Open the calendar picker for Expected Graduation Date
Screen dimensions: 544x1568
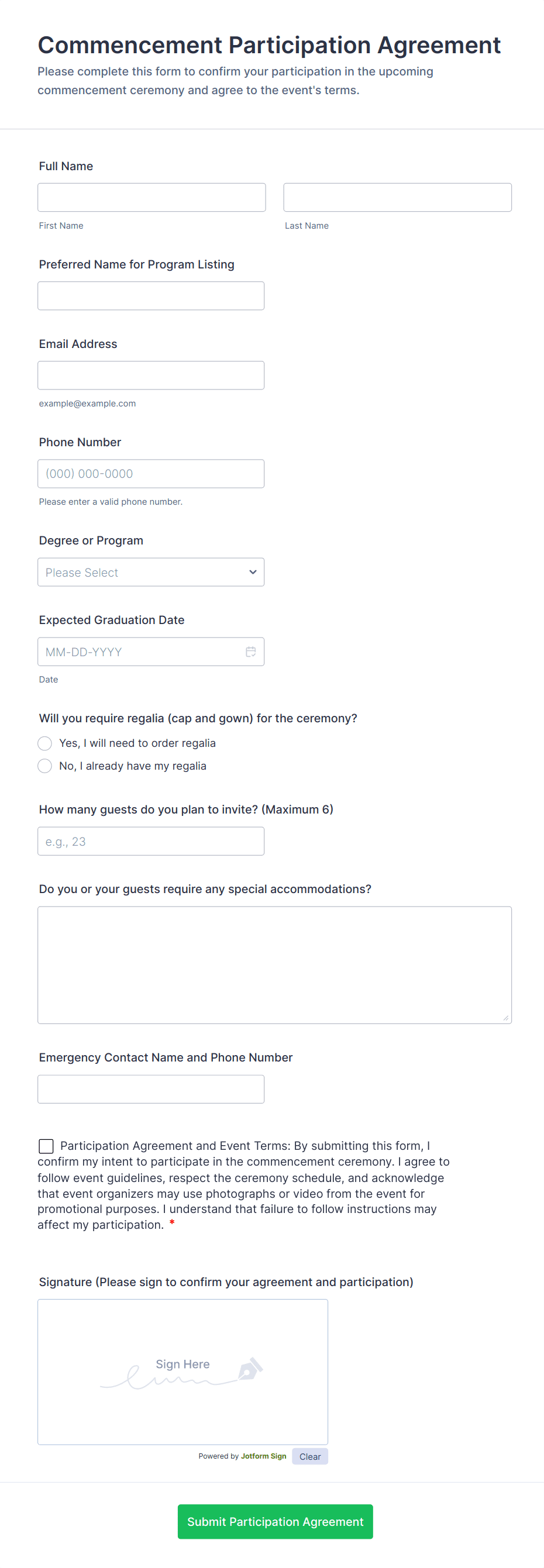coord(251,652)
